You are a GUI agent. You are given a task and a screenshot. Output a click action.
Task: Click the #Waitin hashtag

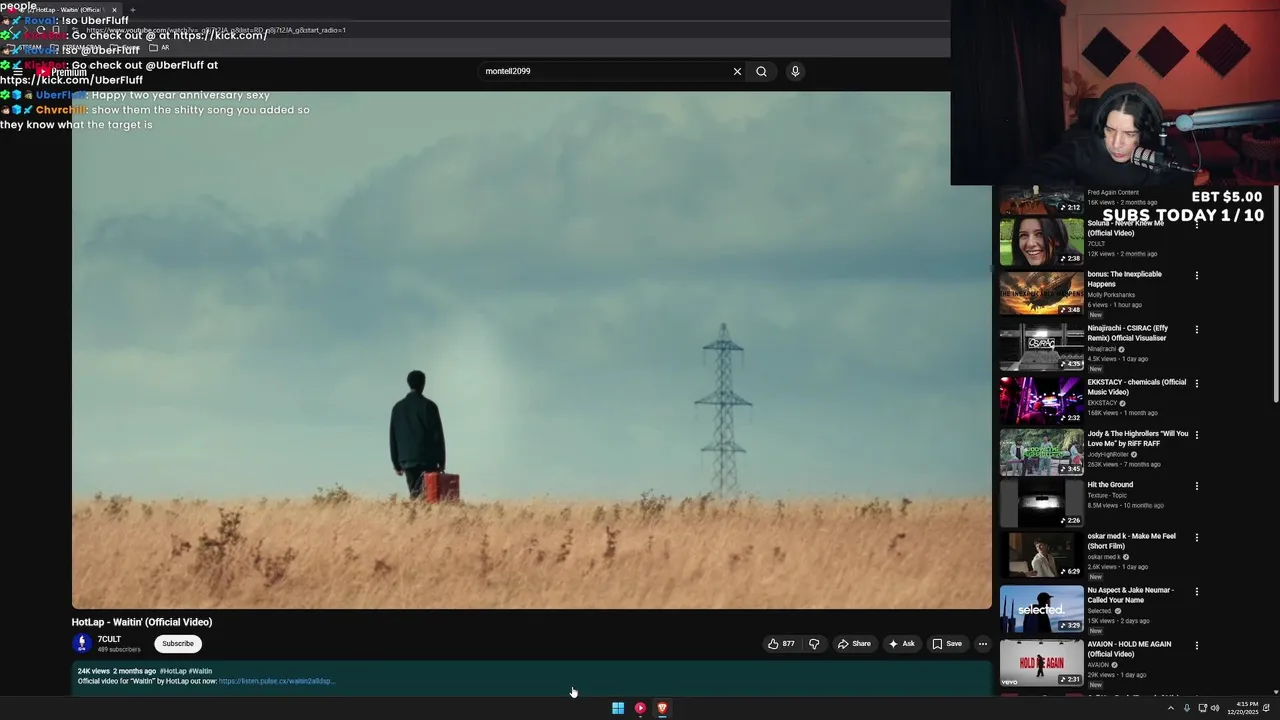click(200, 671)
